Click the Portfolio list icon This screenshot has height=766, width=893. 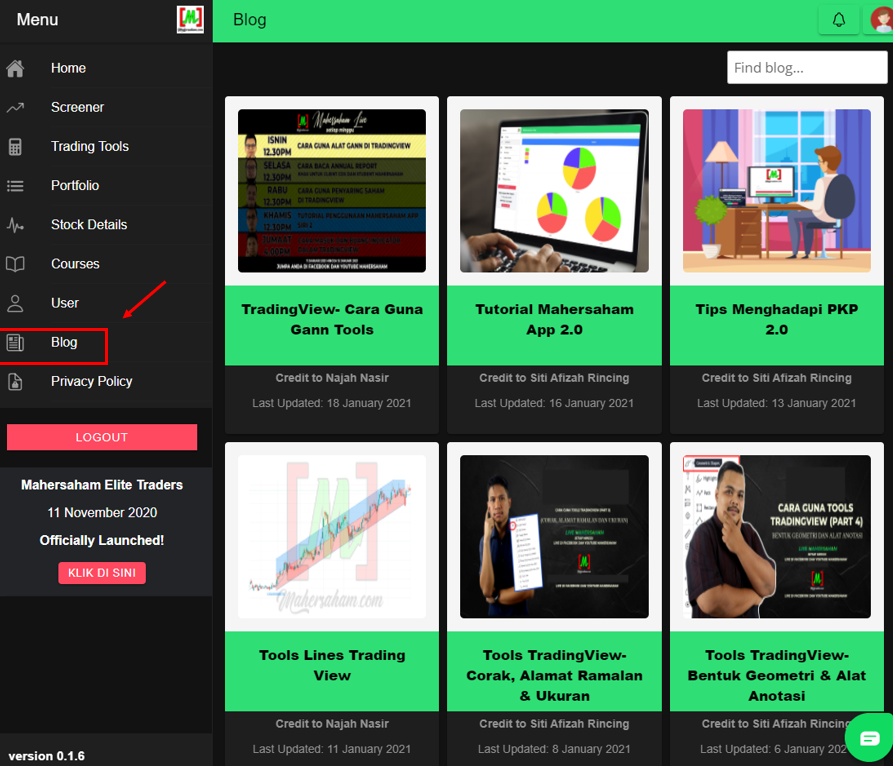15,186
